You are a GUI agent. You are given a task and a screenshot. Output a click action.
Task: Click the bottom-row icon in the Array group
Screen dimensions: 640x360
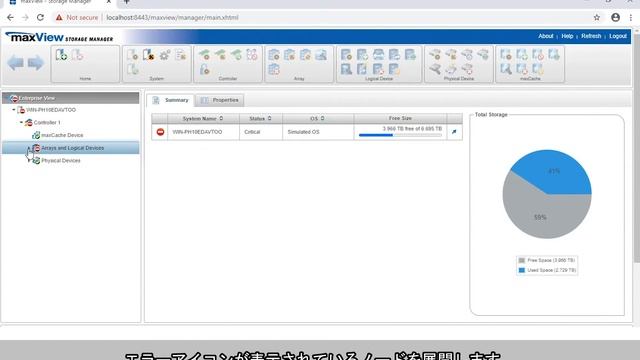pyautogui.click(x=274, y=69)
